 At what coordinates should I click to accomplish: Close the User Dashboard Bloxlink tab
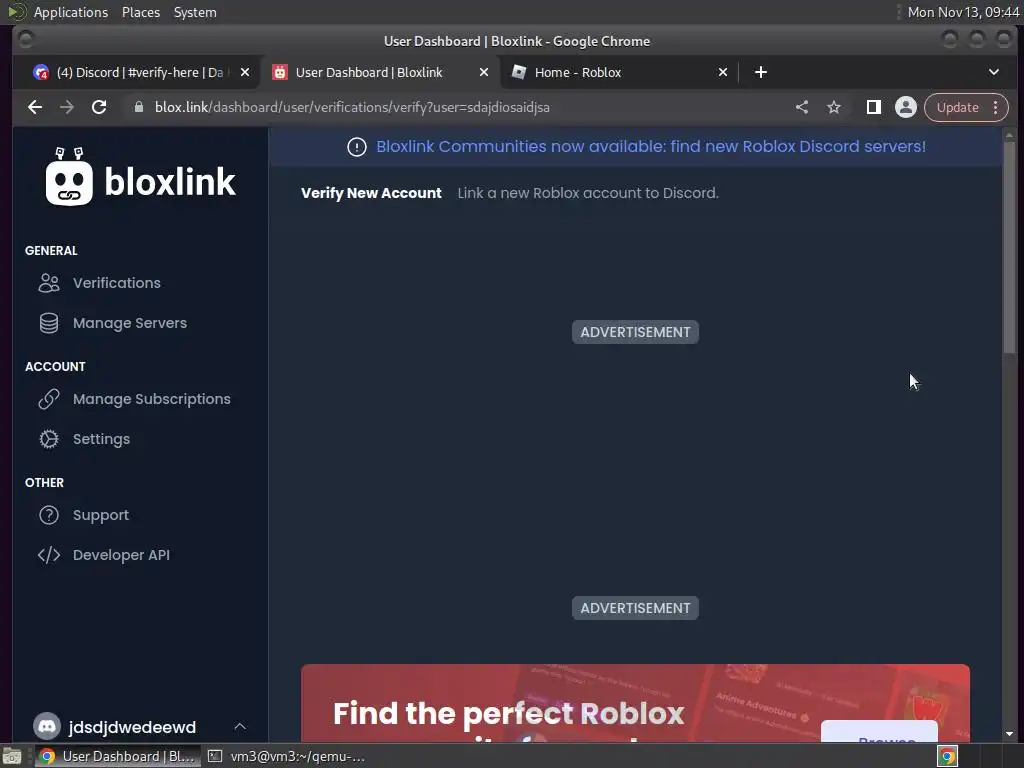(484, 72)
